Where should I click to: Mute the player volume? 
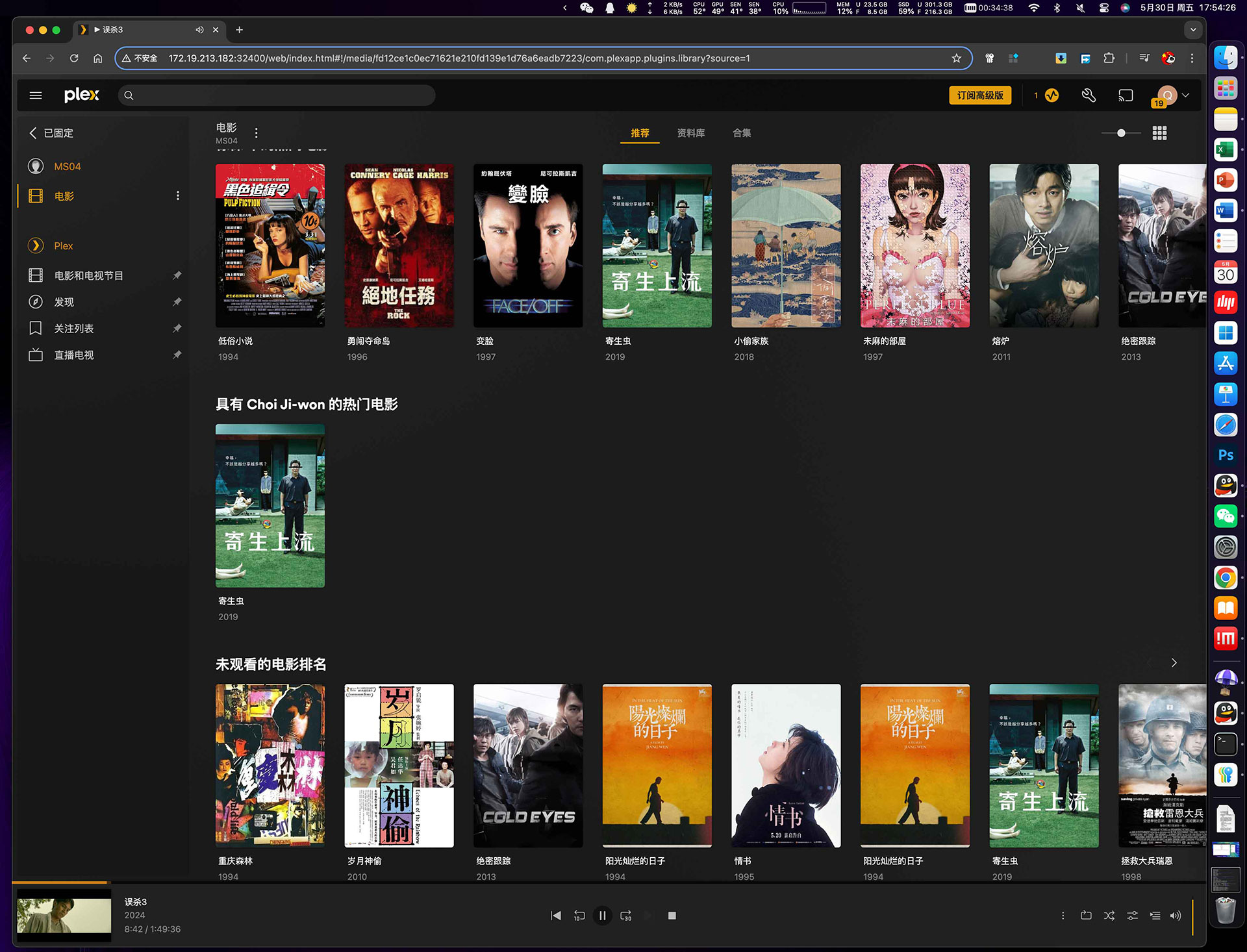pyautogui.click(x=1175, y=916)
